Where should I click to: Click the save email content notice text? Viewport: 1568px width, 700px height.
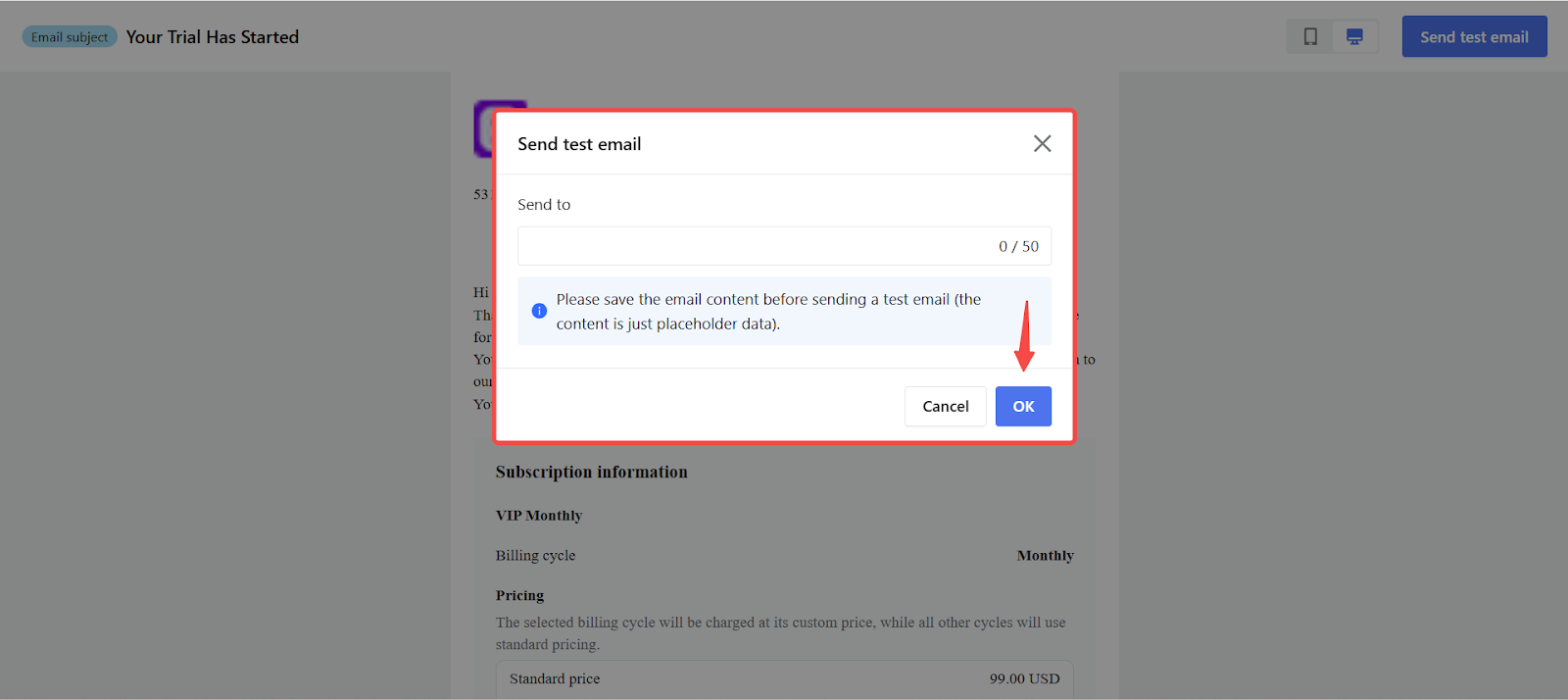(768, 312)
